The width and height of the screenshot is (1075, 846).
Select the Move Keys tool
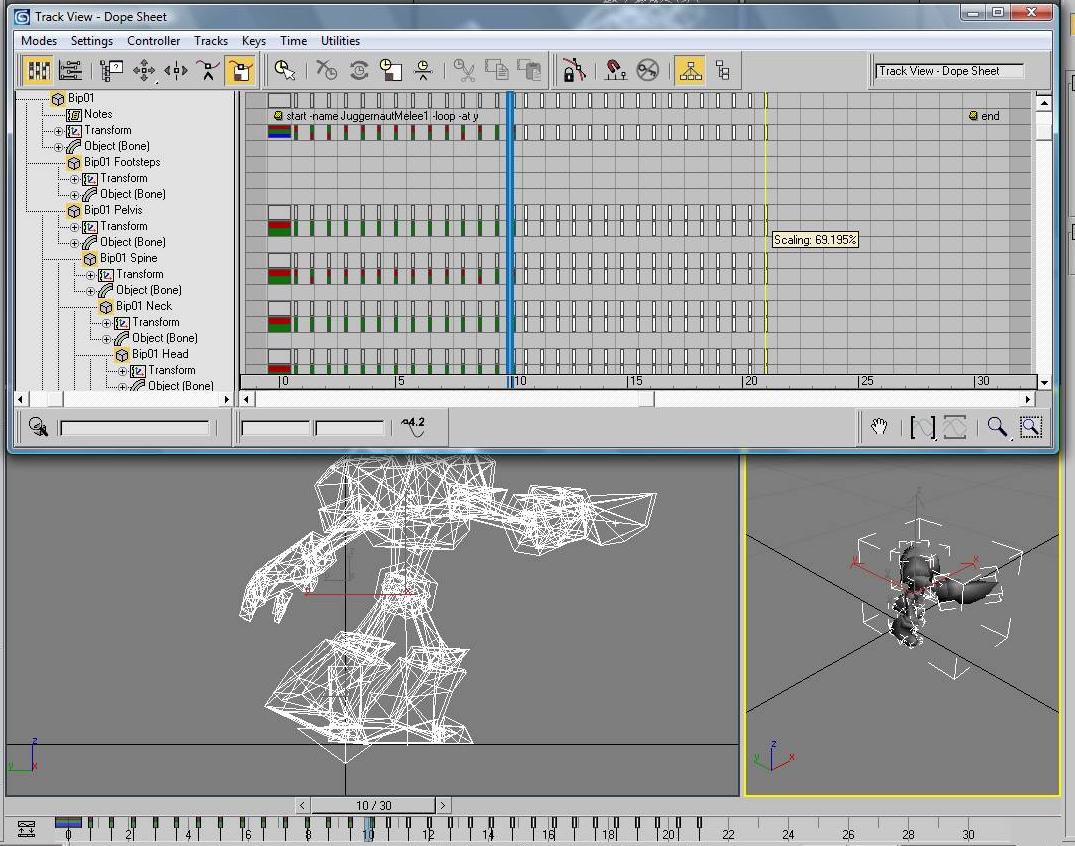(144, 70)
